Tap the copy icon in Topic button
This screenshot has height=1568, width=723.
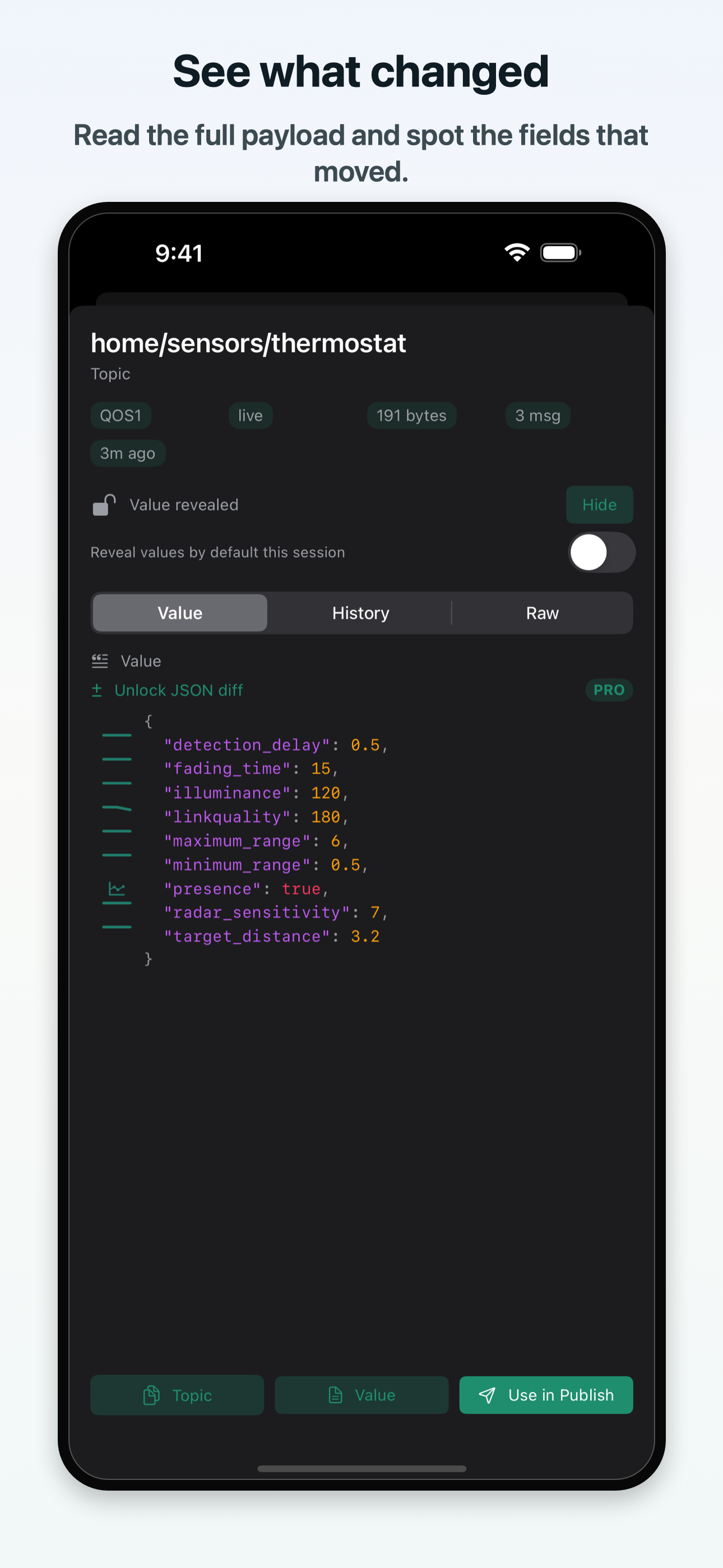pos(151,1395)
